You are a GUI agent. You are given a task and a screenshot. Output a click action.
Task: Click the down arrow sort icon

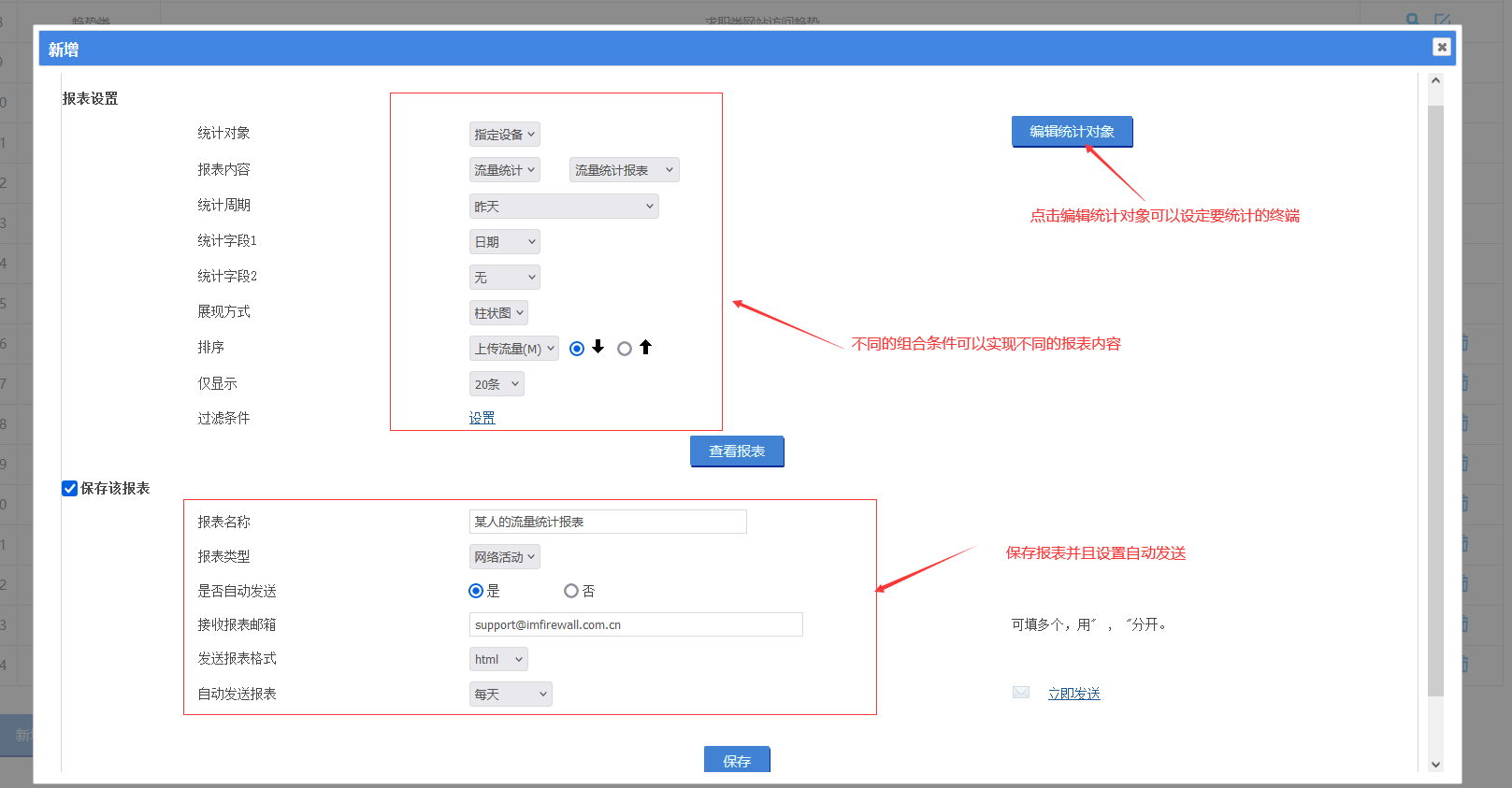pyautogui.click(x=598, y=348)
